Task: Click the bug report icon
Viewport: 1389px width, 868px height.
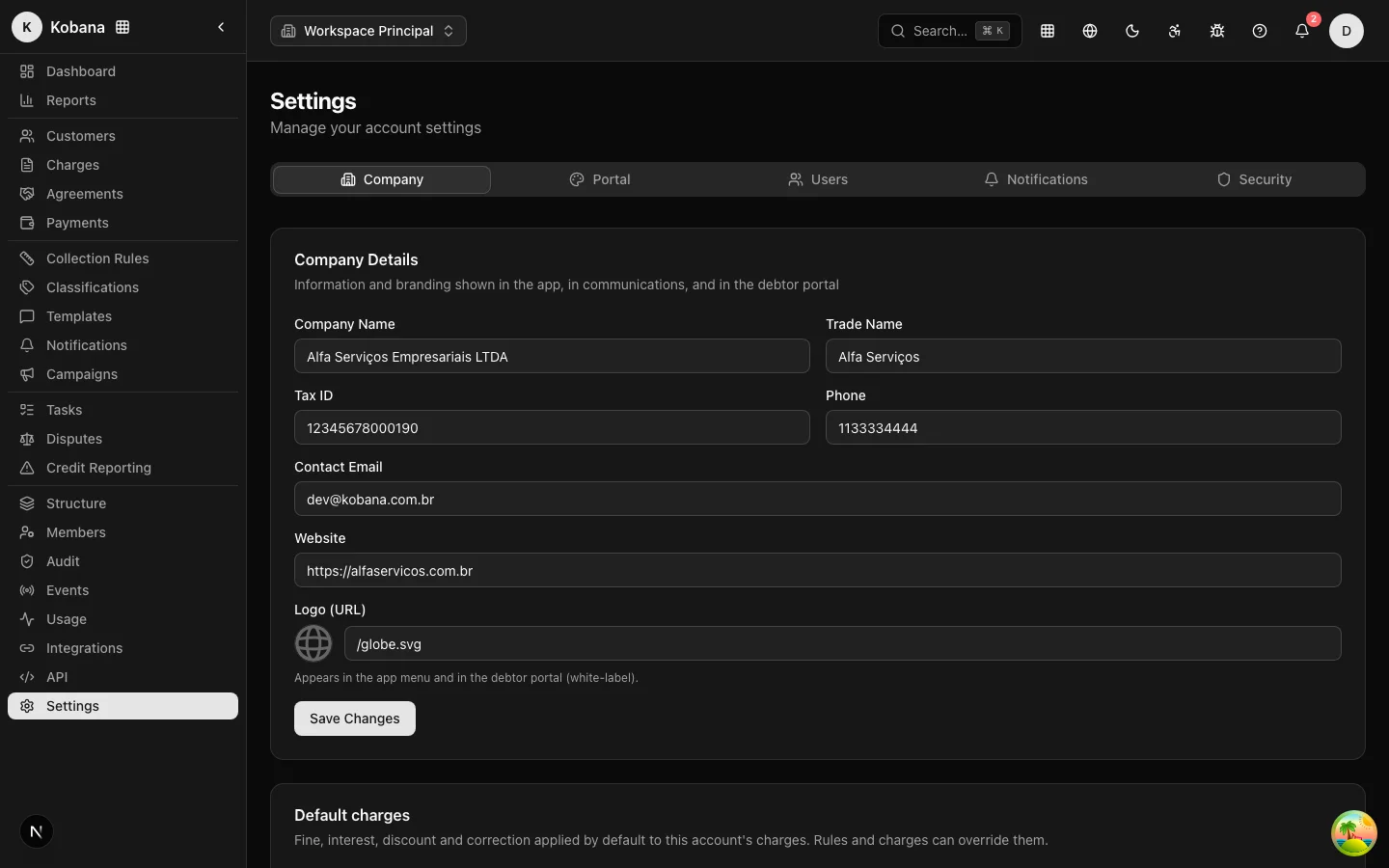Action: point(1217,31)
